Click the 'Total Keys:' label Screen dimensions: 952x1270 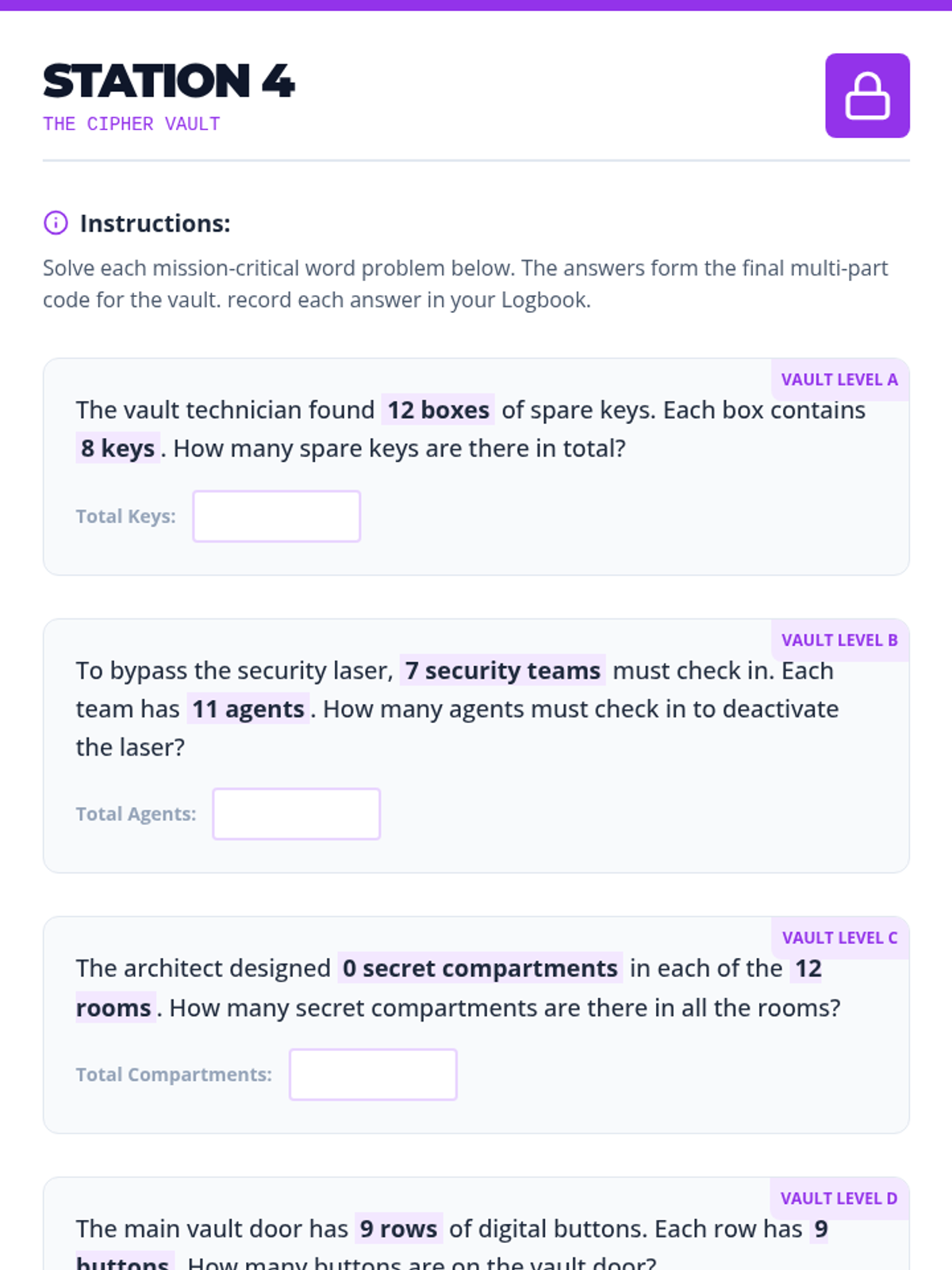[x=125, y=517]
